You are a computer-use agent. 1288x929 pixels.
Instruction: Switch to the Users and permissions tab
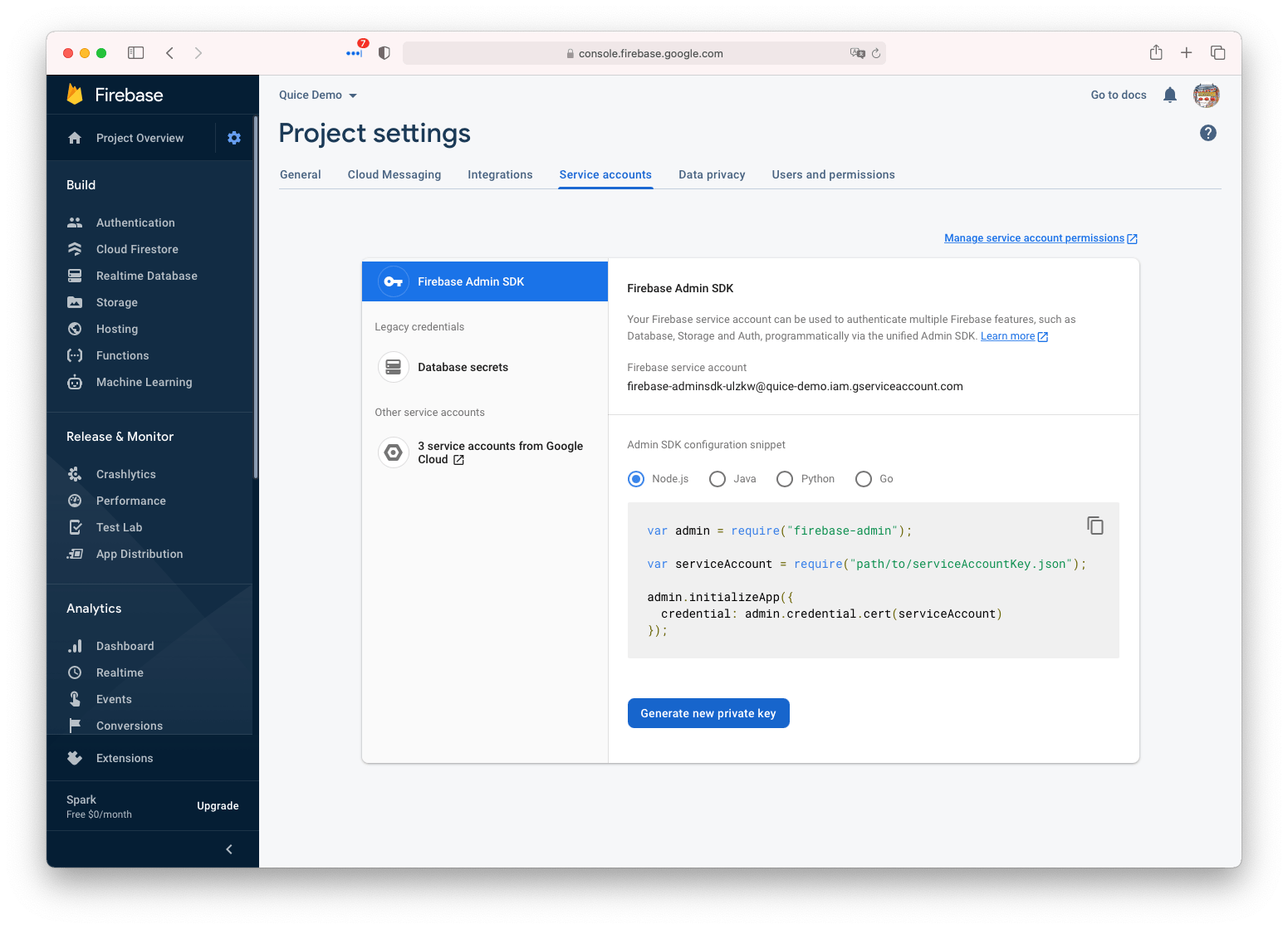tap(833, 174)
